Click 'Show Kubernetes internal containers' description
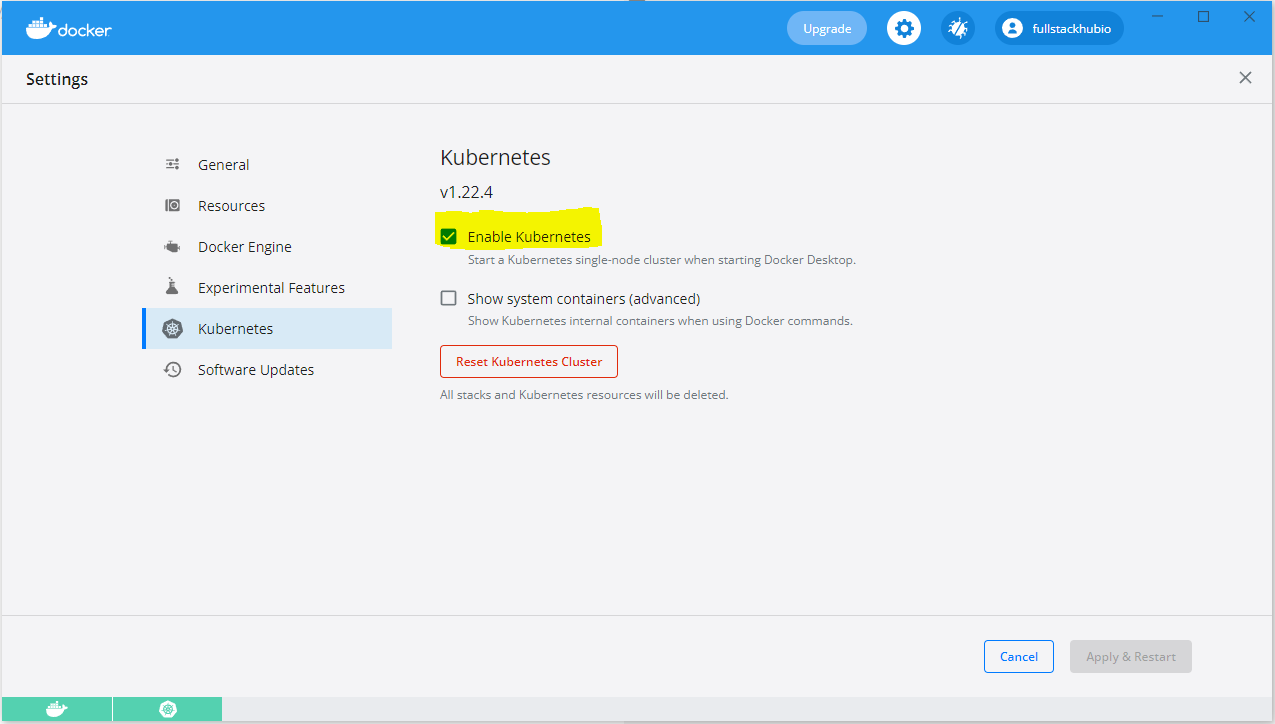The width and height of the screenshot is (1275, 724). click(x=660, y=321)
